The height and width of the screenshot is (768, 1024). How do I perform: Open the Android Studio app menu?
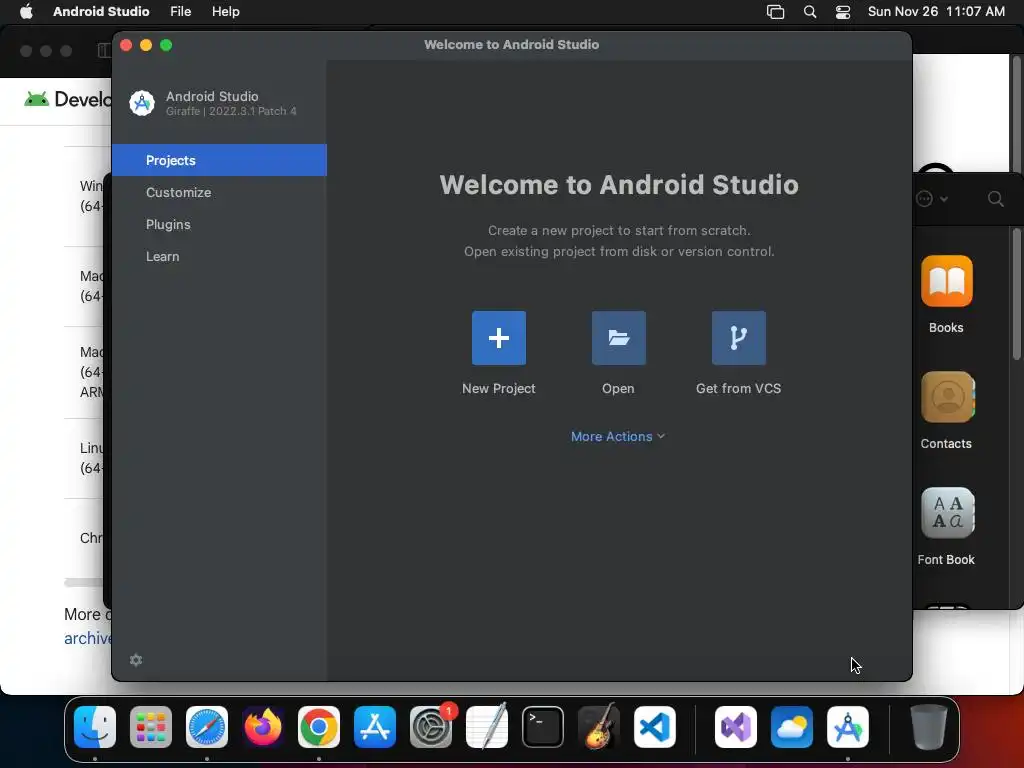tap(101, 11)
